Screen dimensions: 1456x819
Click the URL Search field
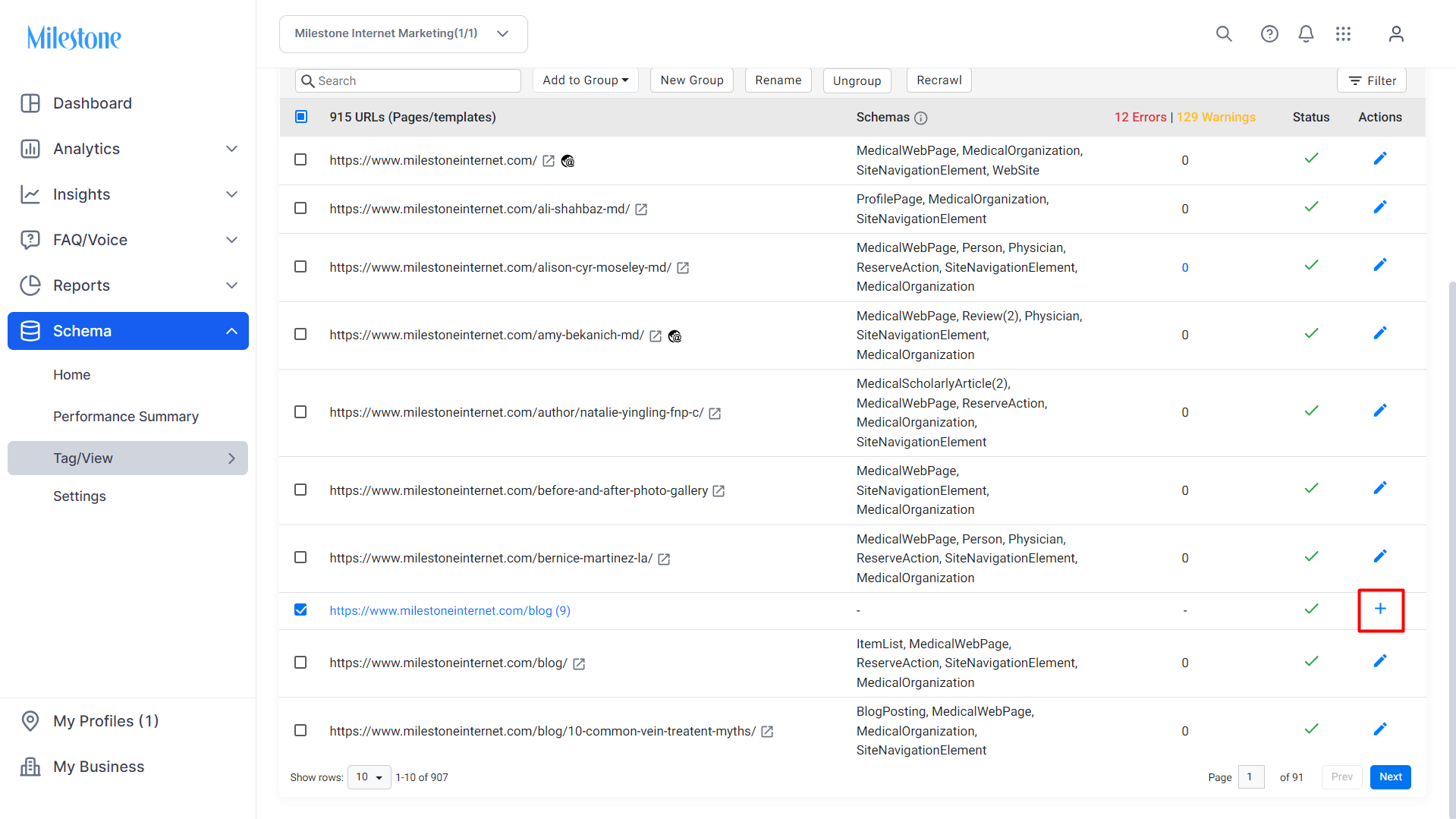pyautogui.click(x=408, y=81)
